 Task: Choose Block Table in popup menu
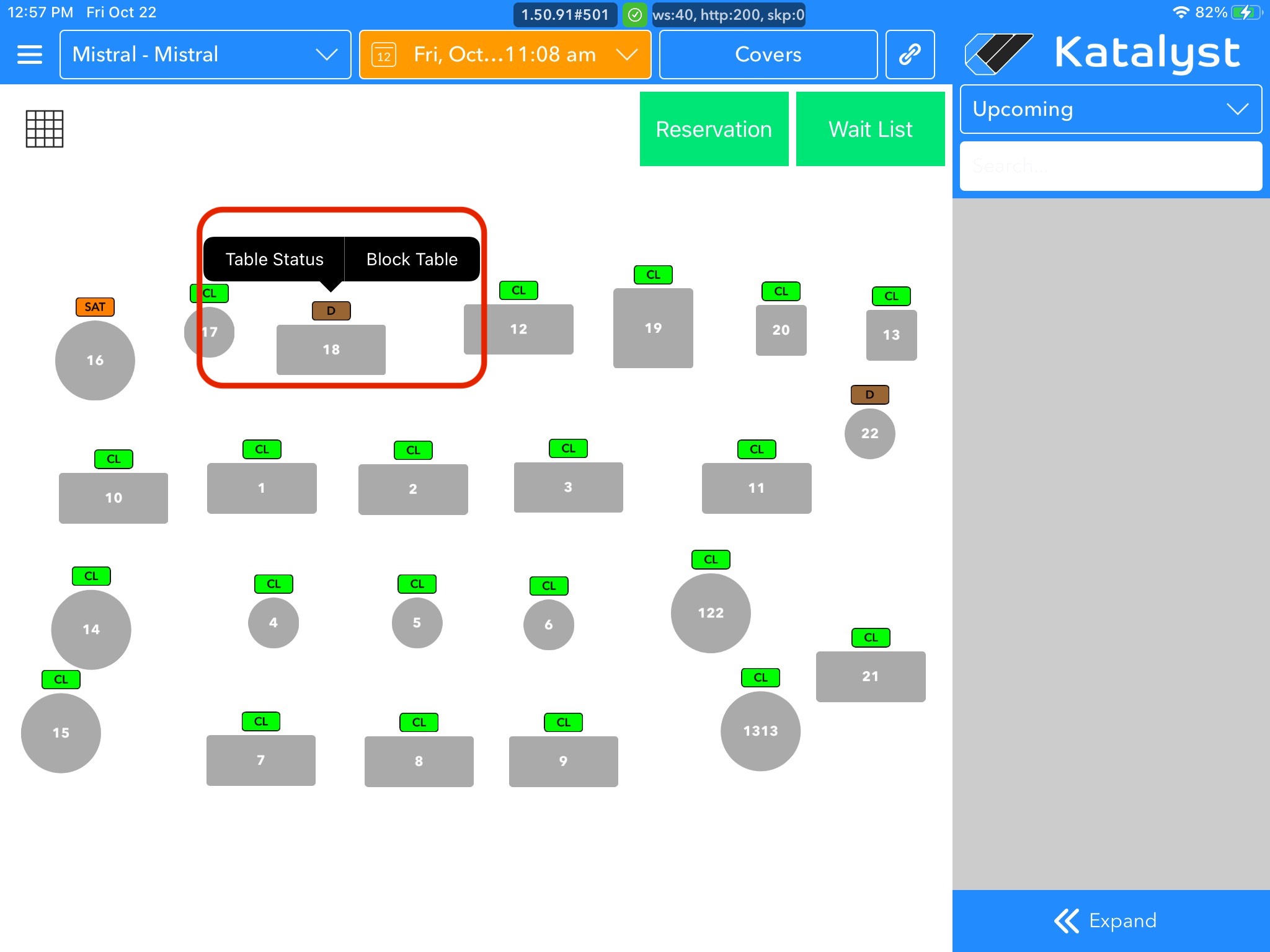412,259
